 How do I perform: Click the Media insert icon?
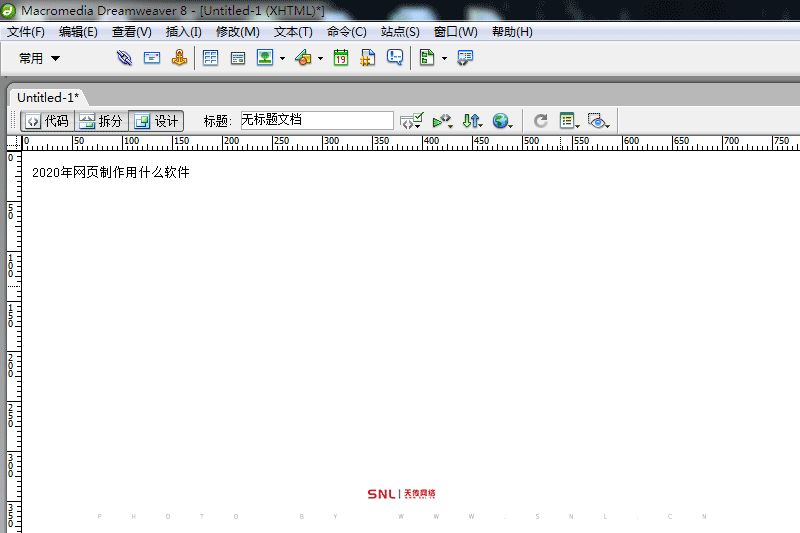click(x=304, y=58)
